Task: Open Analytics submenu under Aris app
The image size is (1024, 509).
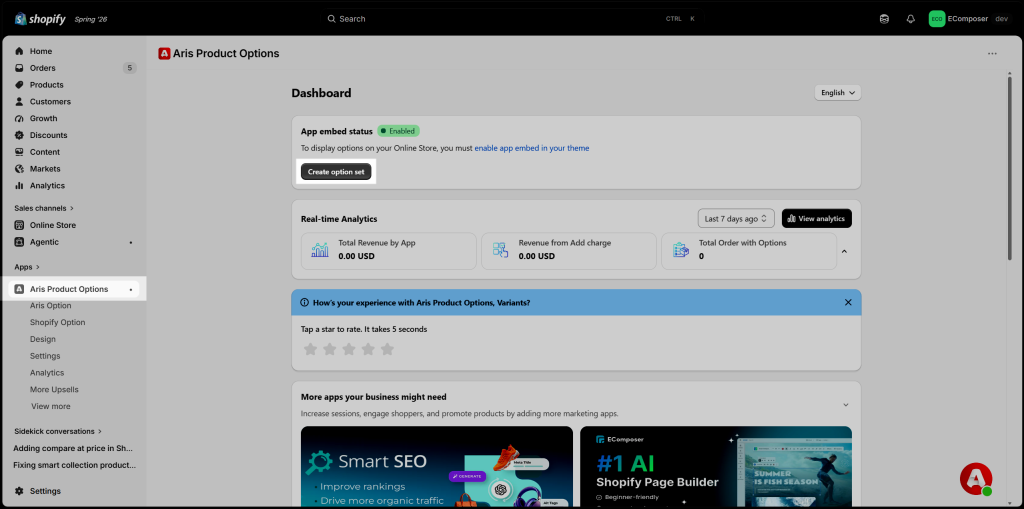Action: (x=47, y=372)
